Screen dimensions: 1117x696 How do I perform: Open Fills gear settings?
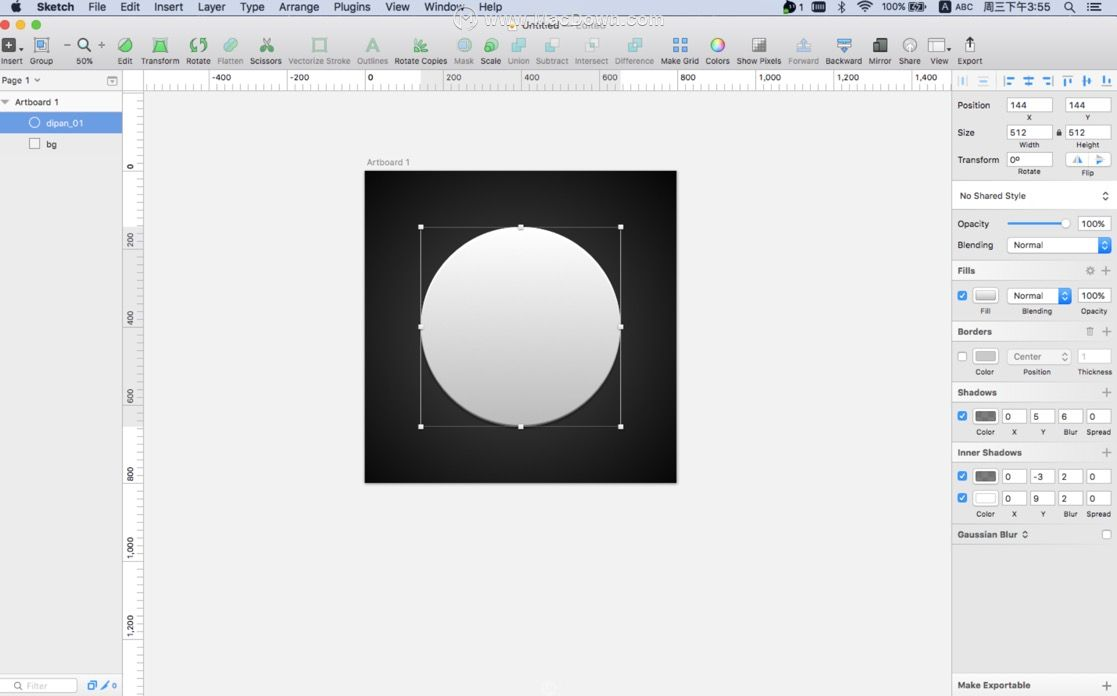pos(1090,271)
